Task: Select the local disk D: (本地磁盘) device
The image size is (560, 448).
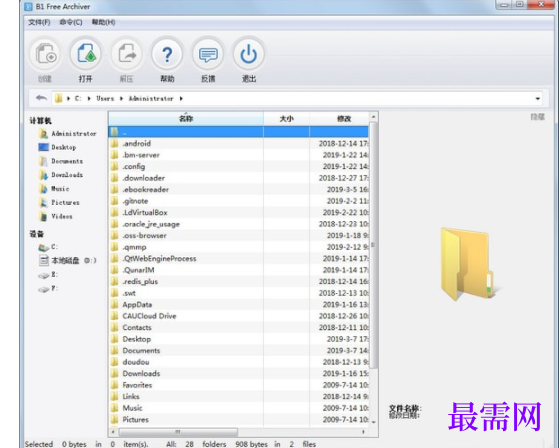Action: (67, 260)
